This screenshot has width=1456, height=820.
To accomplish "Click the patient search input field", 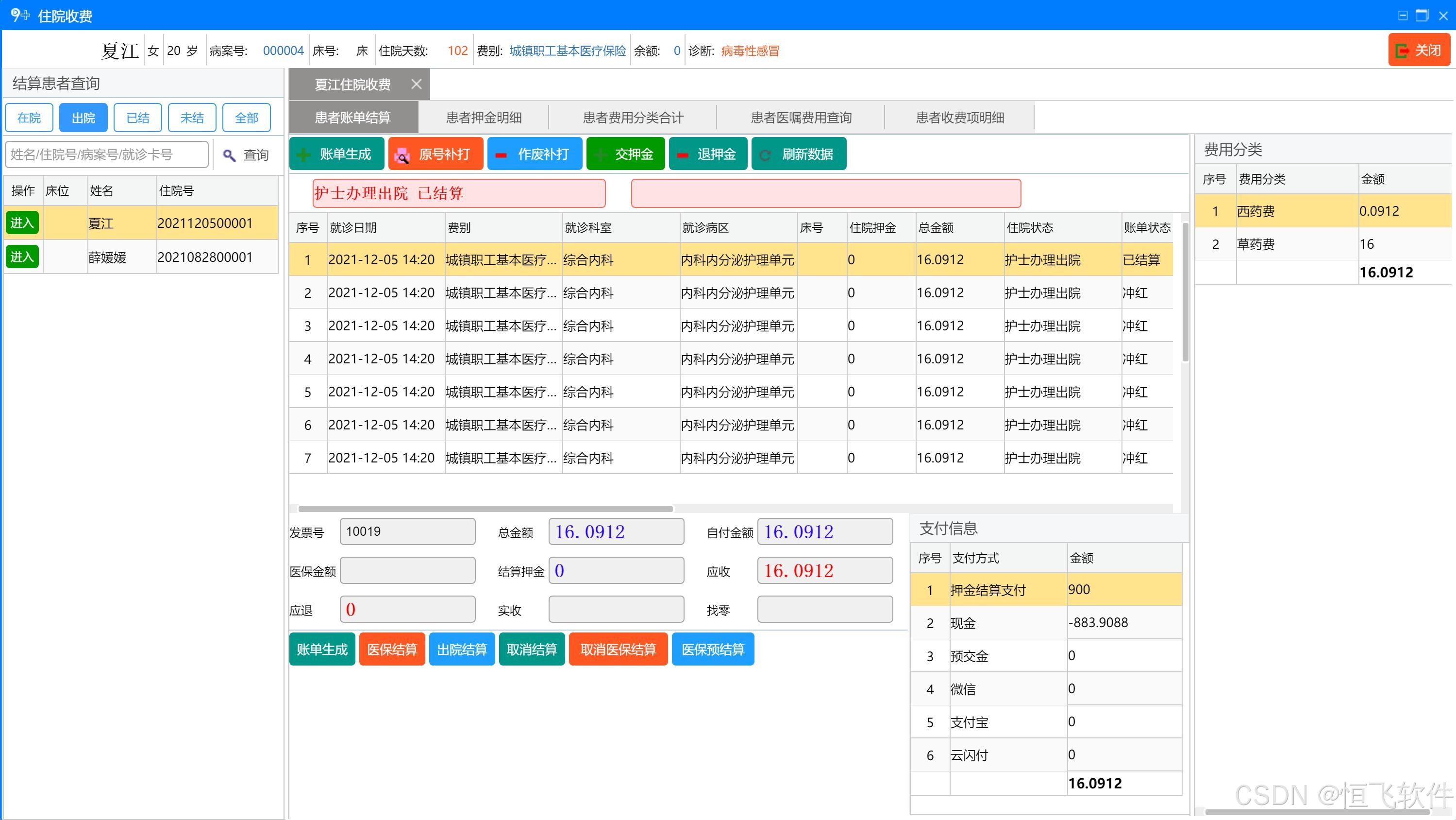I will pos(107,154).
